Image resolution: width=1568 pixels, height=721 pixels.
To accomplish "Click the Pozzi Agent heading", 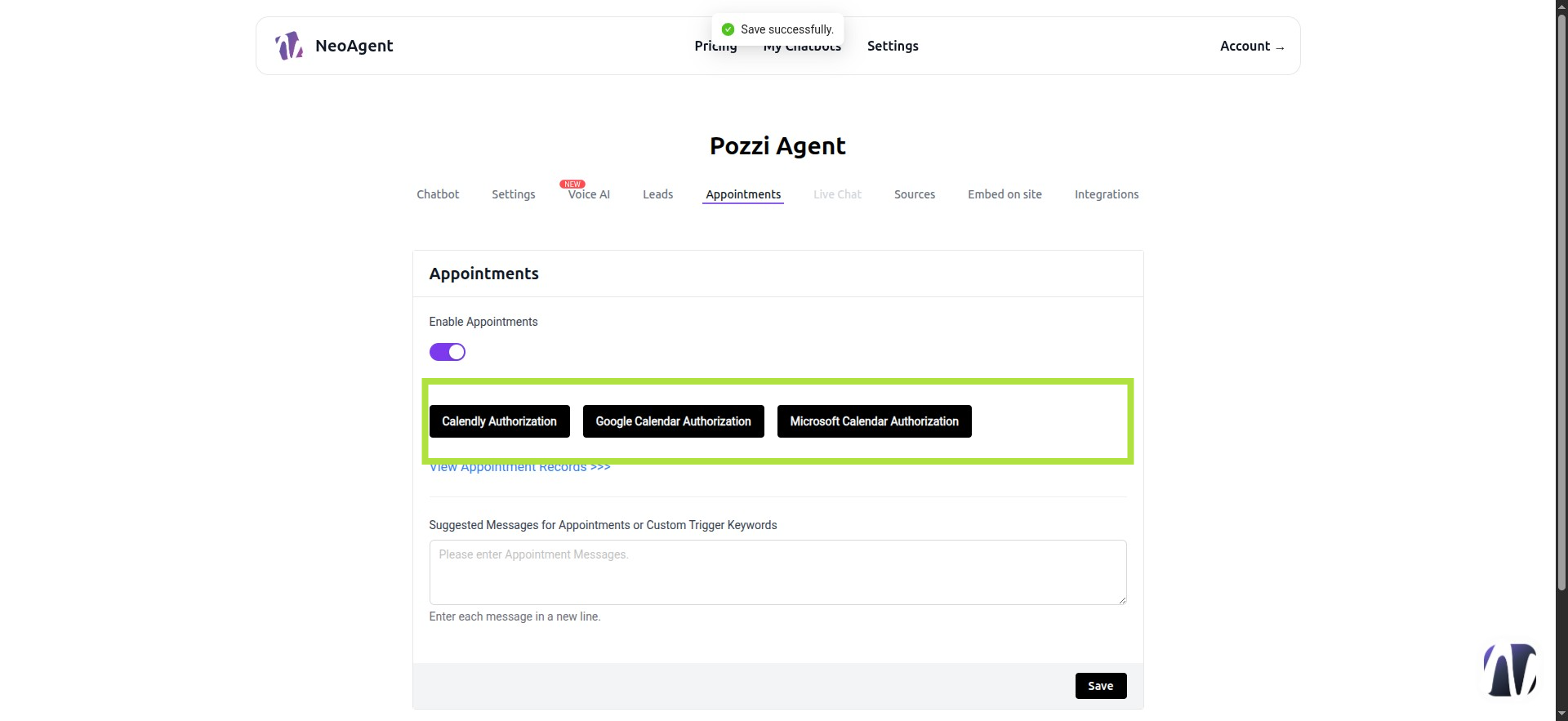I will 777,145.
